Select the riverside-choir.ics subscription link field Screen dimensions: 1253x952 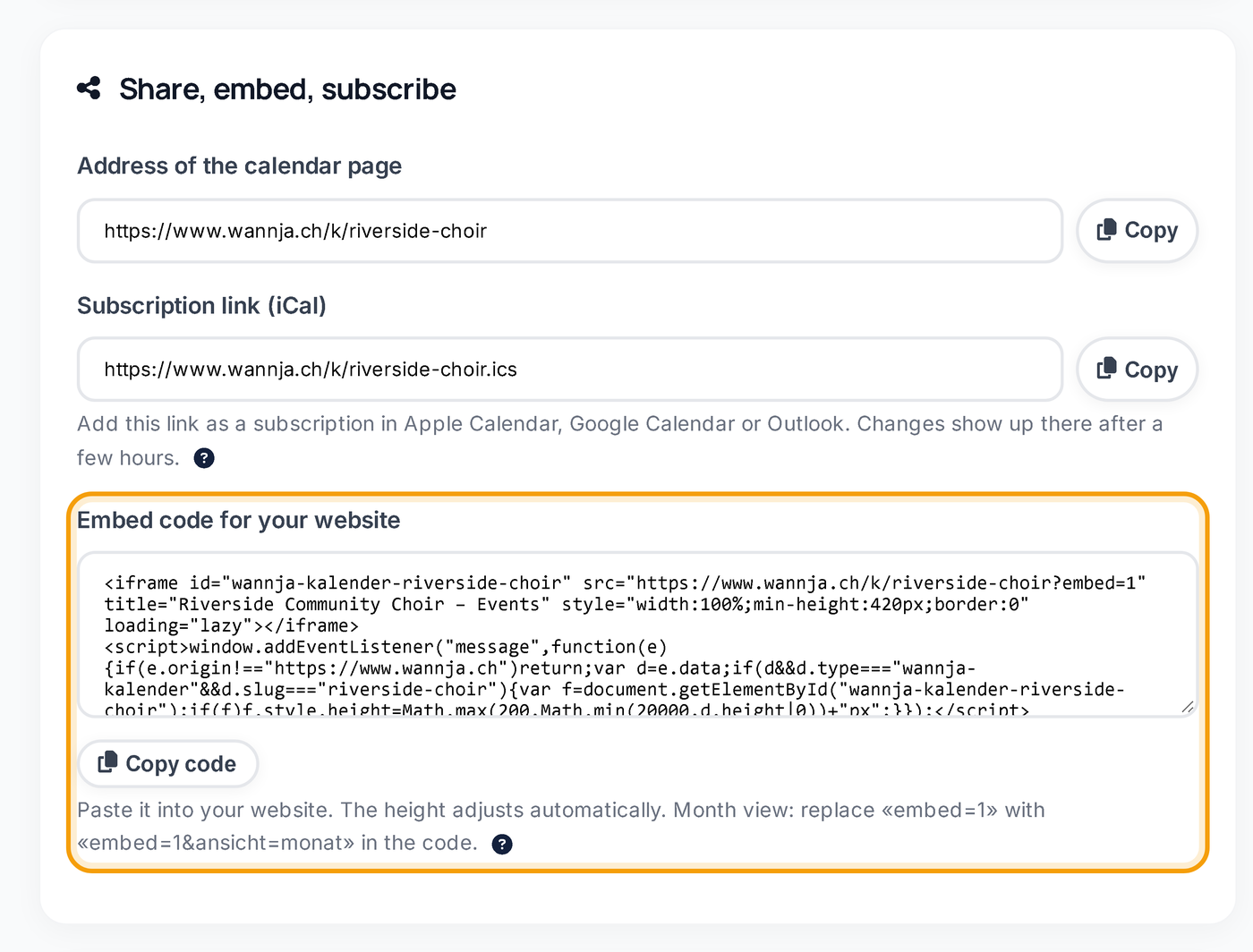point(570,370)
